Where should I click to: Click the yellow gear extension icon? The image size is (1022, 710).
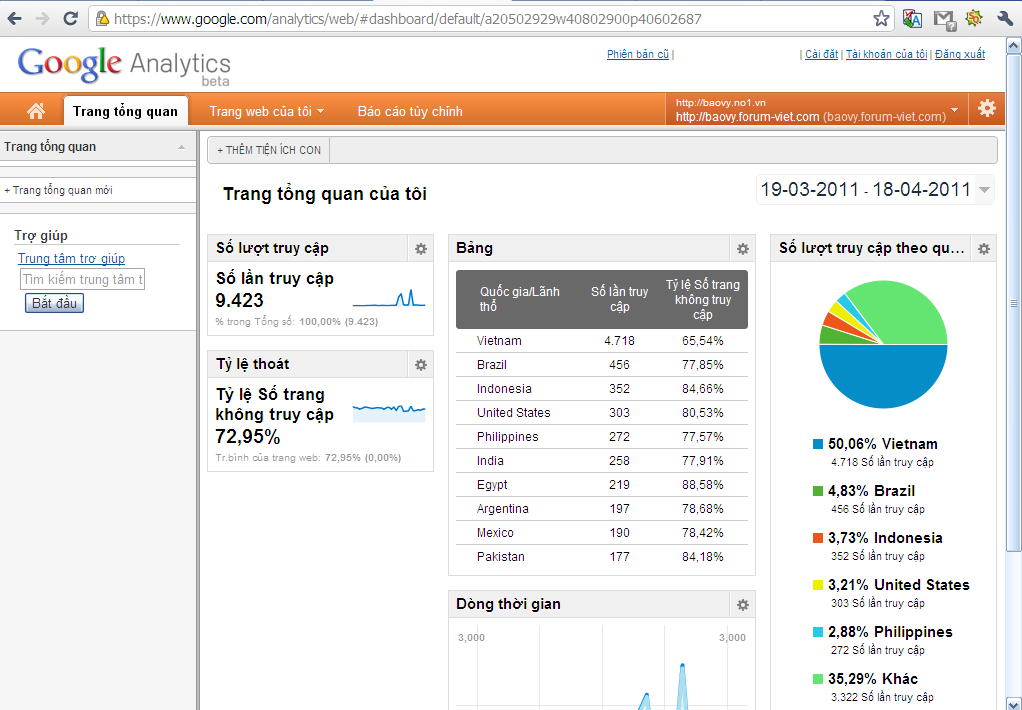click(x=974, y=18)
